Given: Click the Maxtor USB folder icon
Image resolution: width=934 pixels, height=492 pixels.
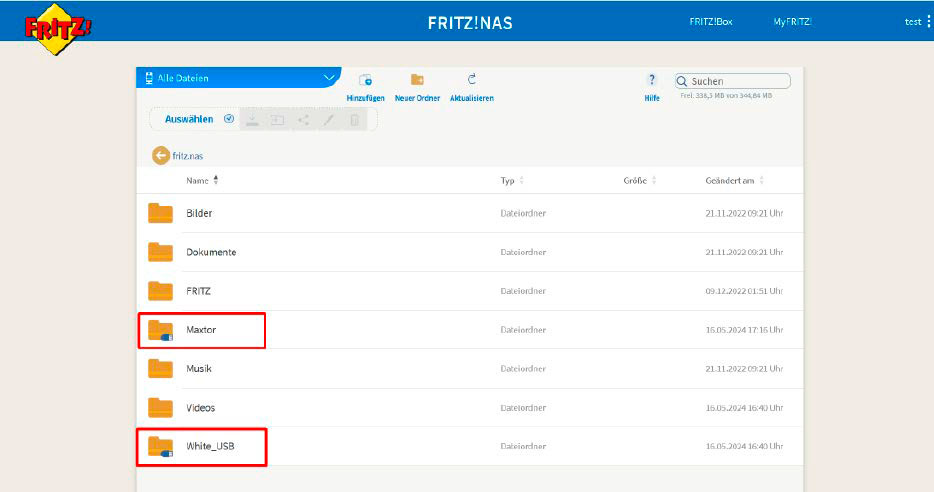Looking at the screenshot, I should (x=160, y=330).
